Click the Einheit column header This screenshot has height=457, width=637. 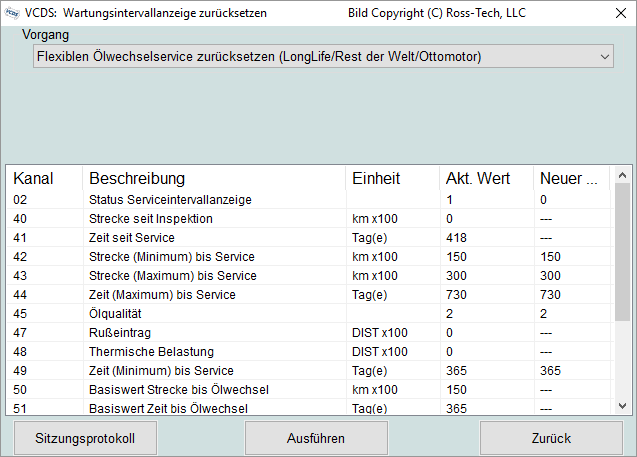[x=376, y=179]
